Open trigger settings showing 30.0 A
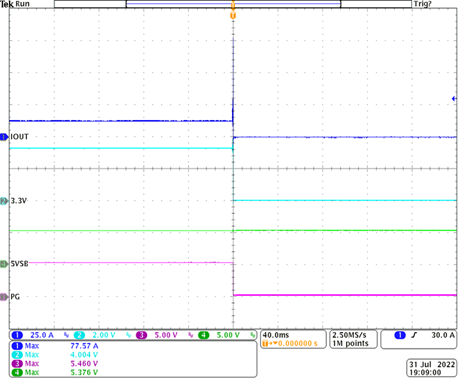The image size is (458, 378). [x=418, y=339]
